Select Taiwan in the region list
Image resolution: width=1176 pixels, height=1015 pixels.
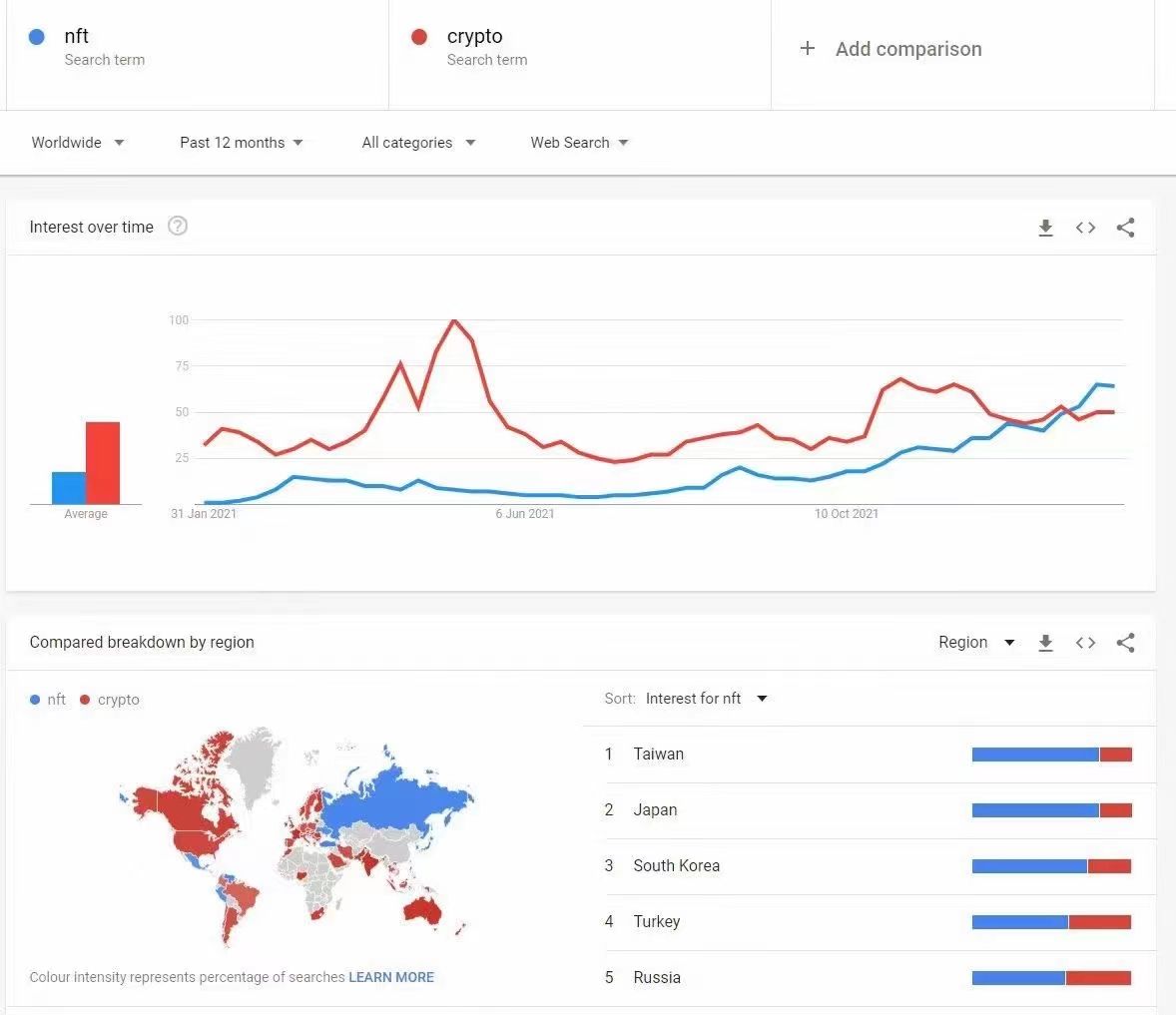pos(659,755)
